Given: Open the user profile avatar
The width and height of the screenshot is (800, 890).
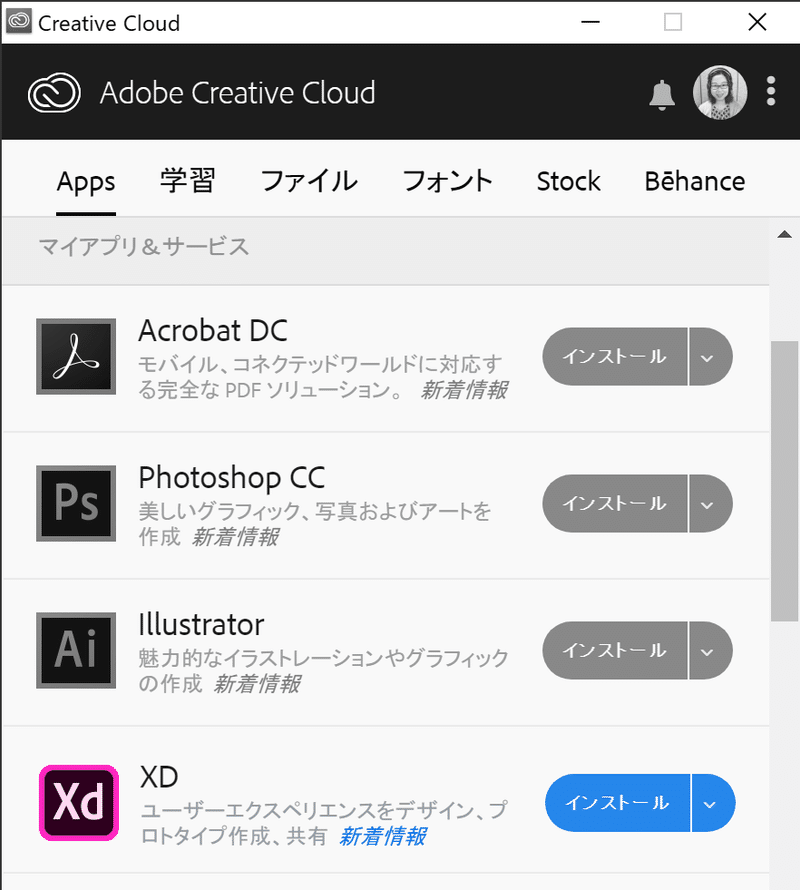Looking at the screenshot, I should pyautogui.click(x=720, y=93).
